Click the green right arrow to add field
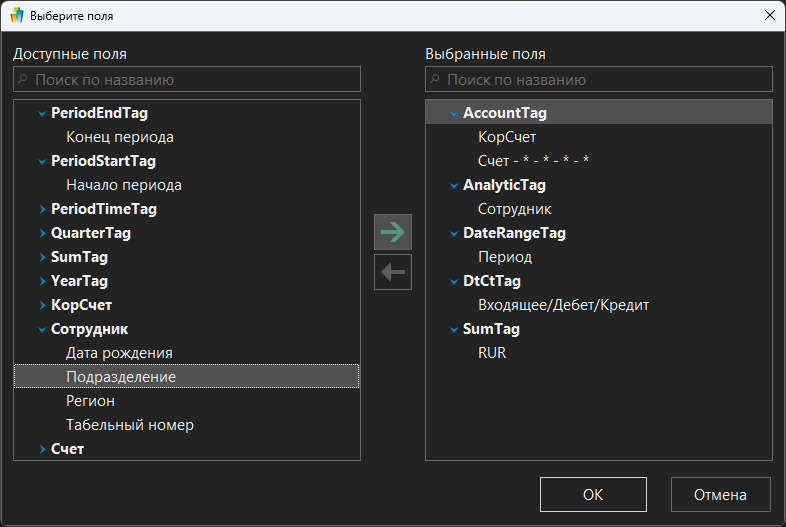The height and width of the screenshot is (527, 786). 393,232
